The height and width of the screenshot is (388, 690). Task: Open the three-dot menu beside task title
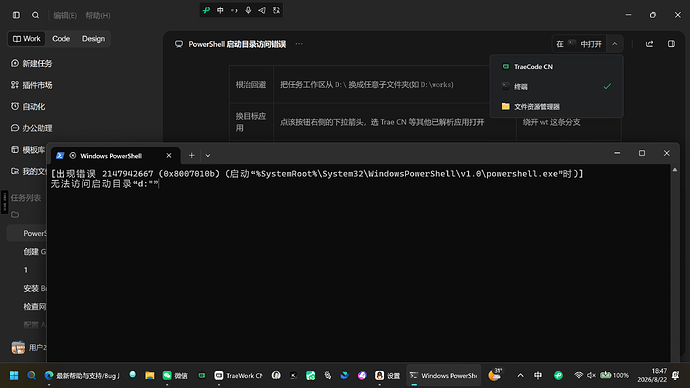299,44
